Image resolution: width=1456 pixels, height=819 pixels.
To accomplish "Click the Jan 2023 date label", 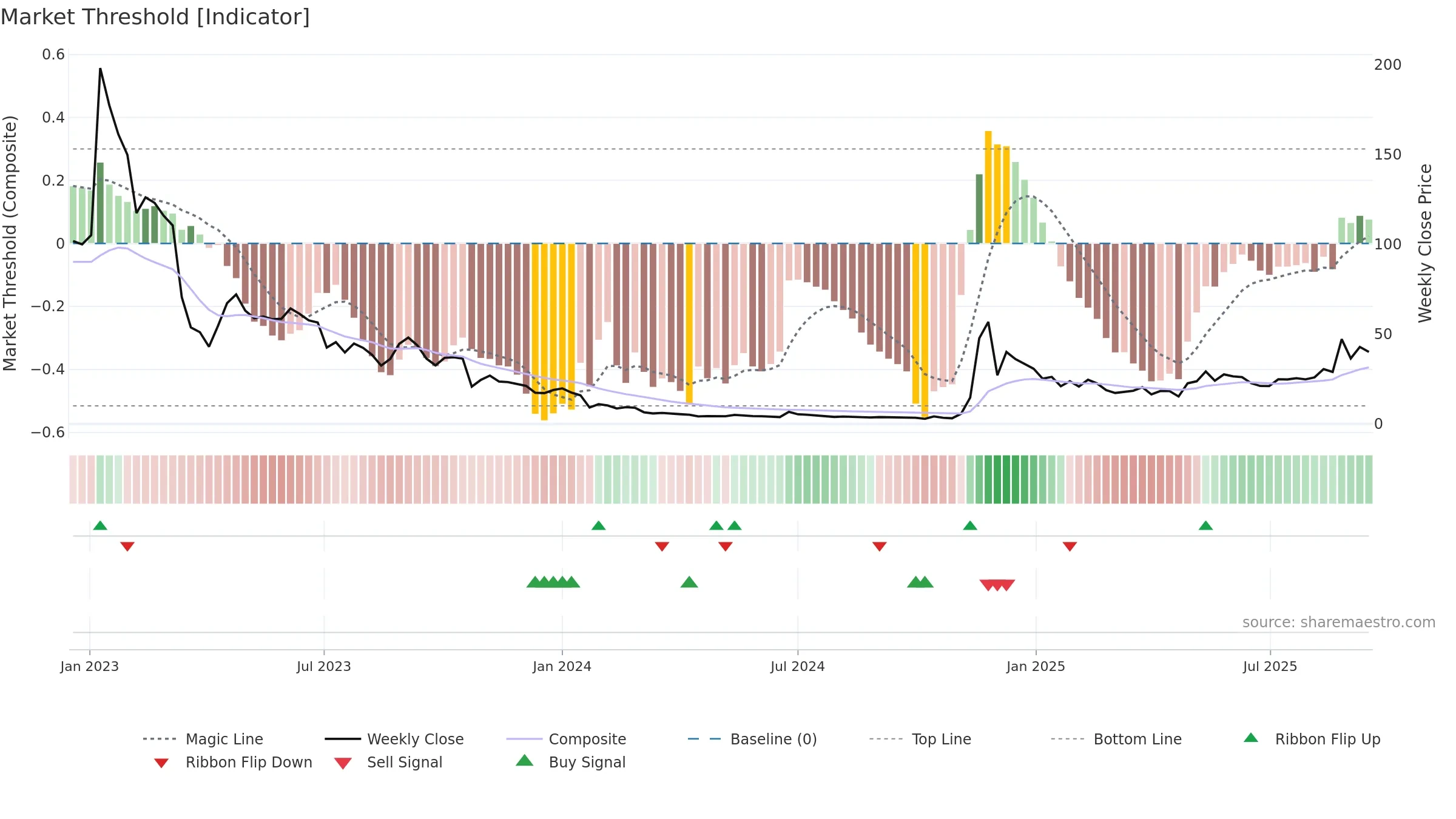I will 90,666.
